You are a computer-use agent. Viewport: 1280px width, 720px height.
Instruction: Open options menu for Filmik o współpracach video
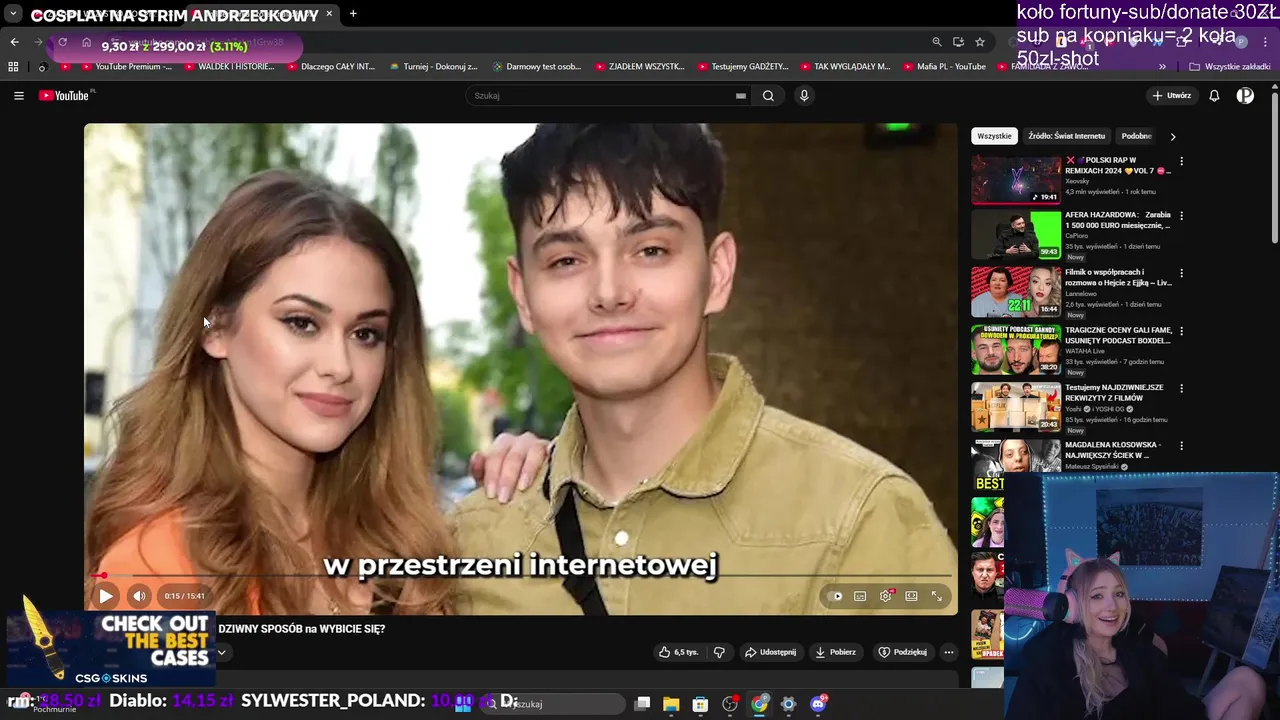point(1181,273)
